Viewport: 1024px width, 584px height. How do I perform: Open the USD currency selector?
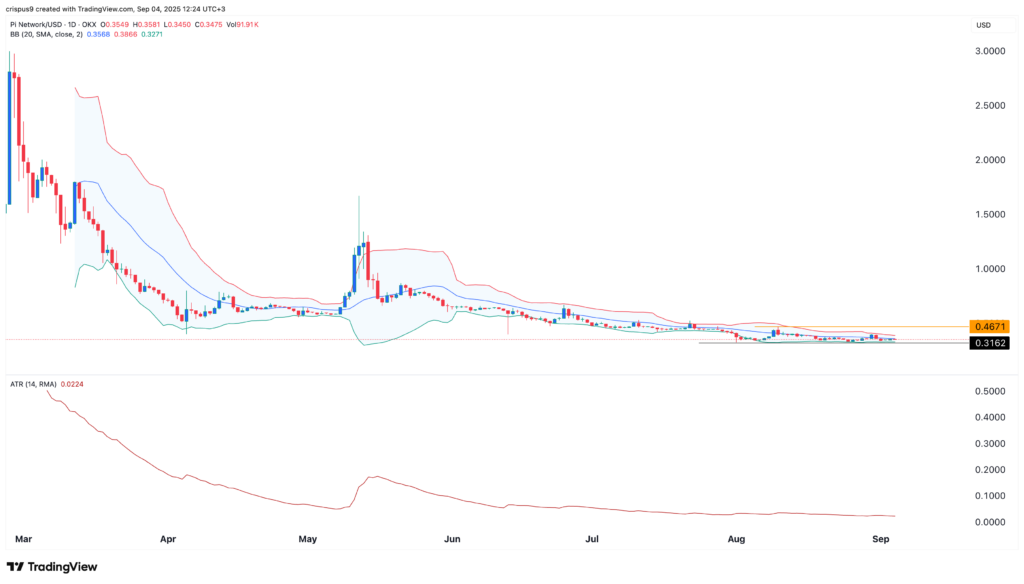click(x=982, y=25)
